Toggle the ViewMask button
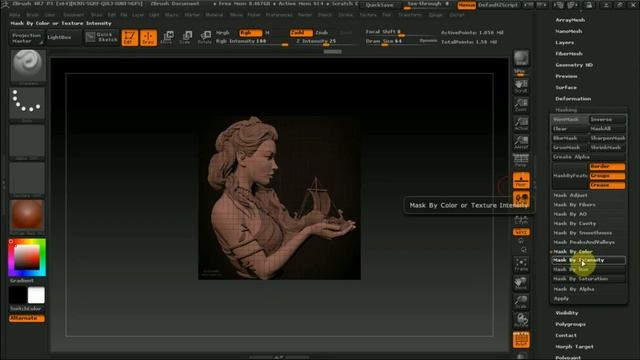 (x=569, y=119)
